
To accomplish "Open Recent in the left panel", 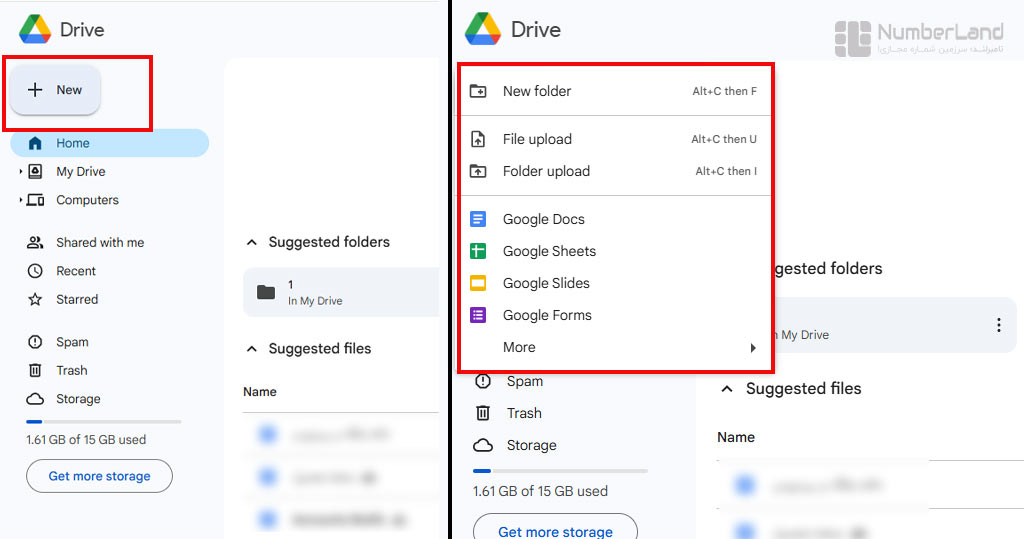I will (x=76, y=271).
